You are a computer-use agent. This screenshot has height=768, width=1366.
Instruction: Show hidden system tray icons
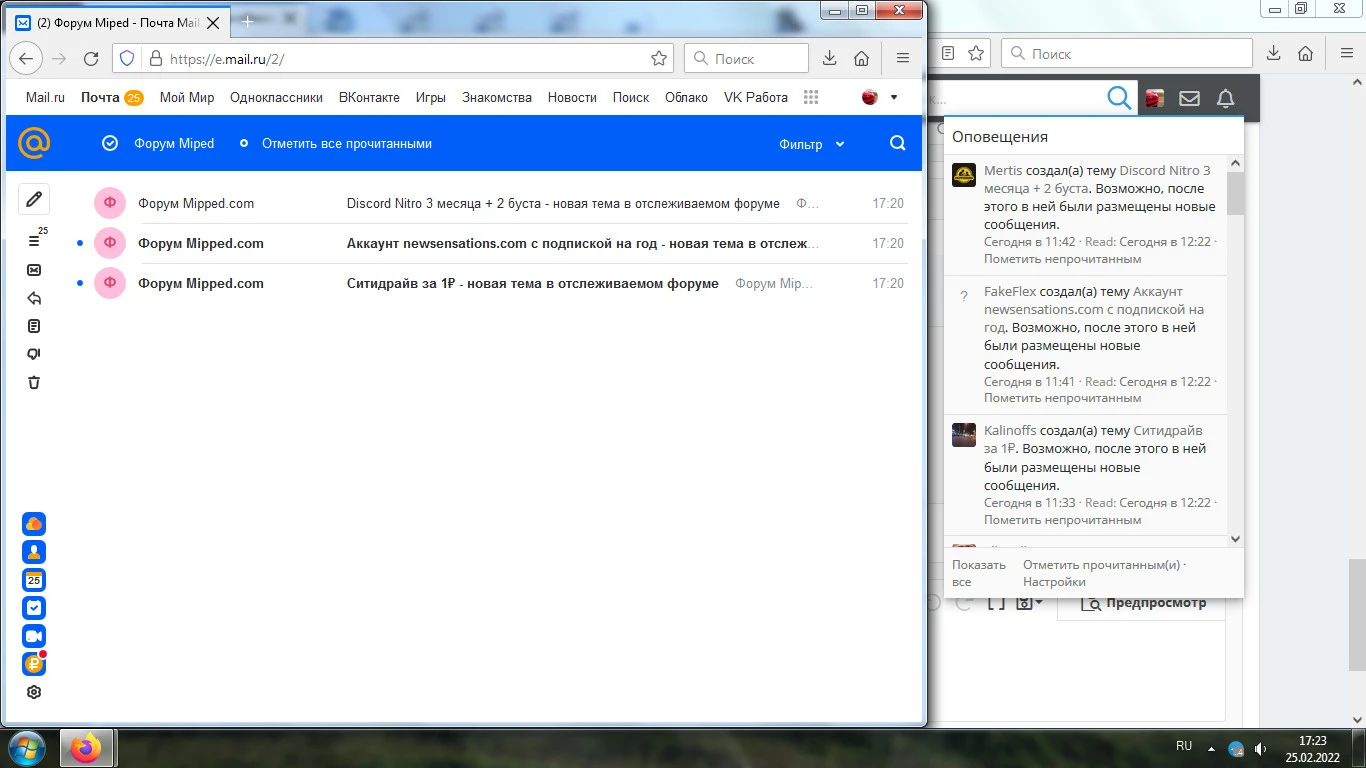1212,748
